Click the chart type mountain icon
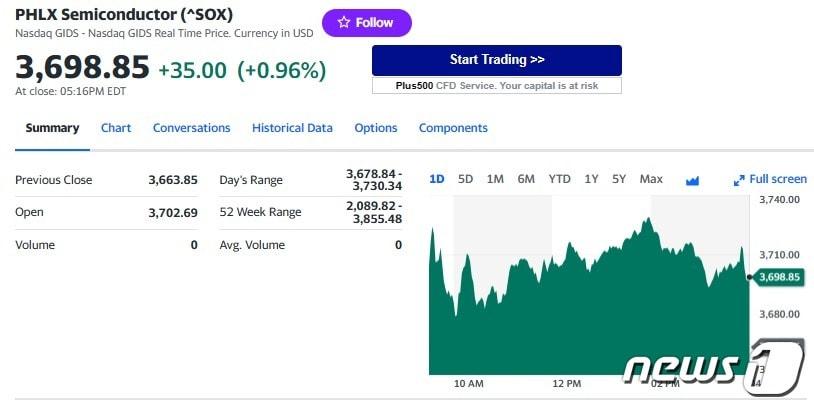 pyautogui.click(x=692, y=181)
